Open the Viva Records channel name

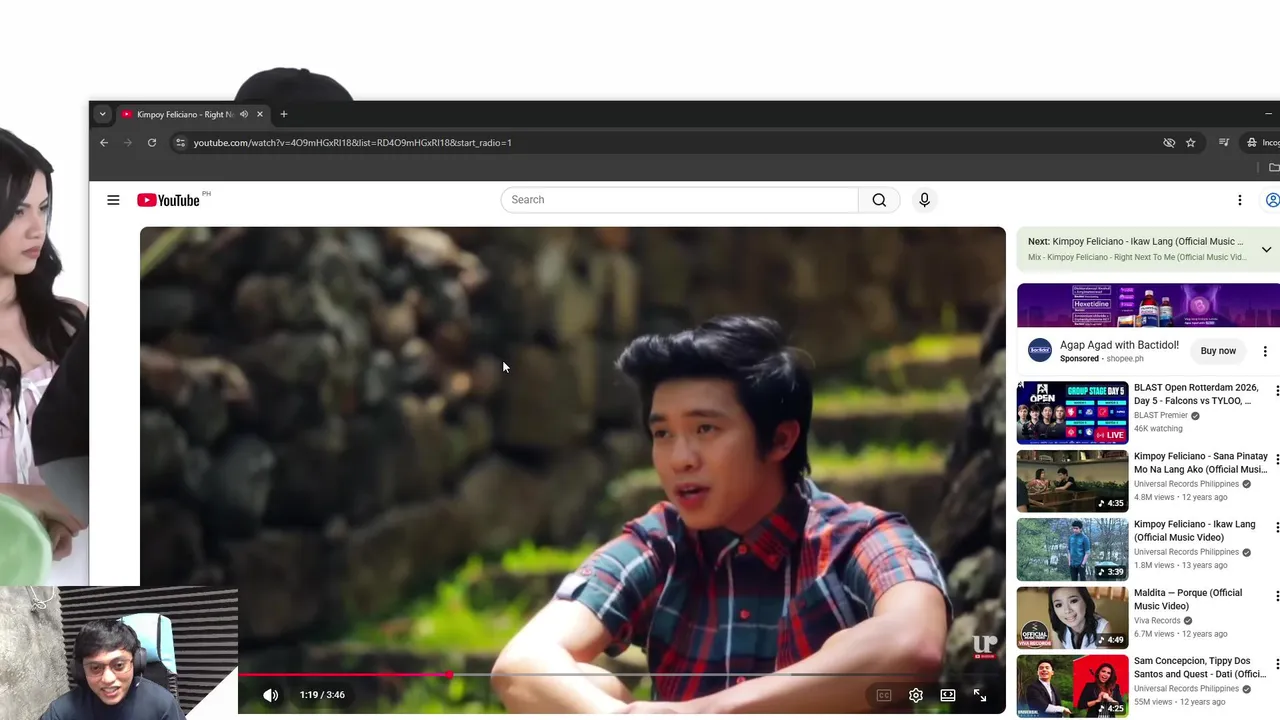click(1156, 620)
